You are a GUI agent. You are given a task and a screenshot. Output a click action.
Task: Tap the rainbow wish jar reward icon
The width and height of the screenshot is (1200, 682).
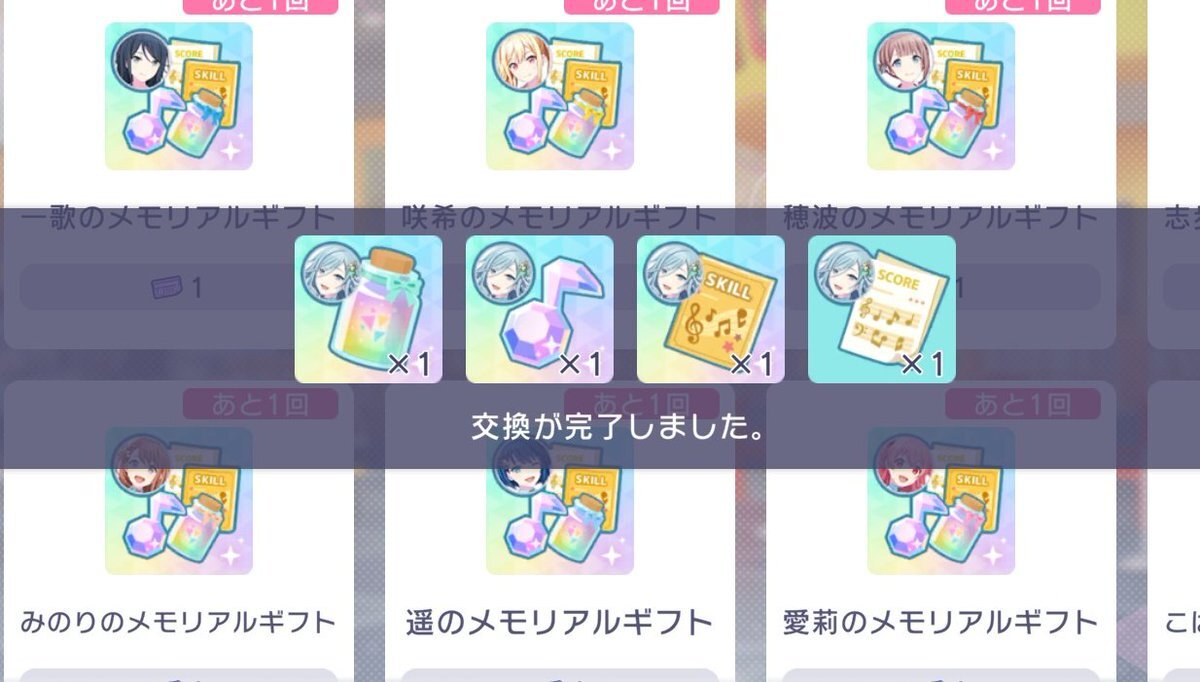click(x=369, y=309)
